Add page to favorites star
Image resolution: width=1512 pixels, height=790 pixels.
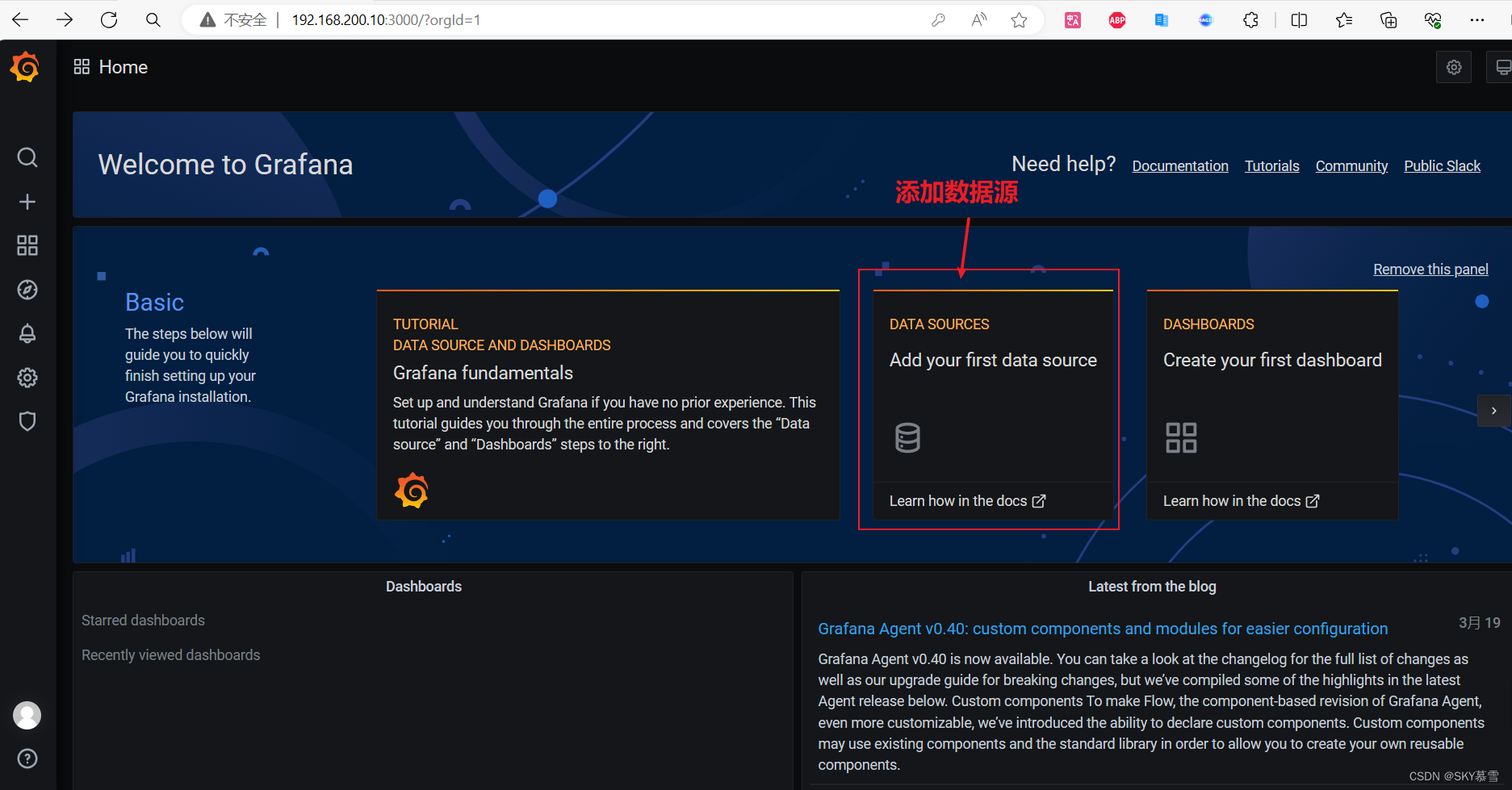pyautogui.click(x=1020, y=20)
